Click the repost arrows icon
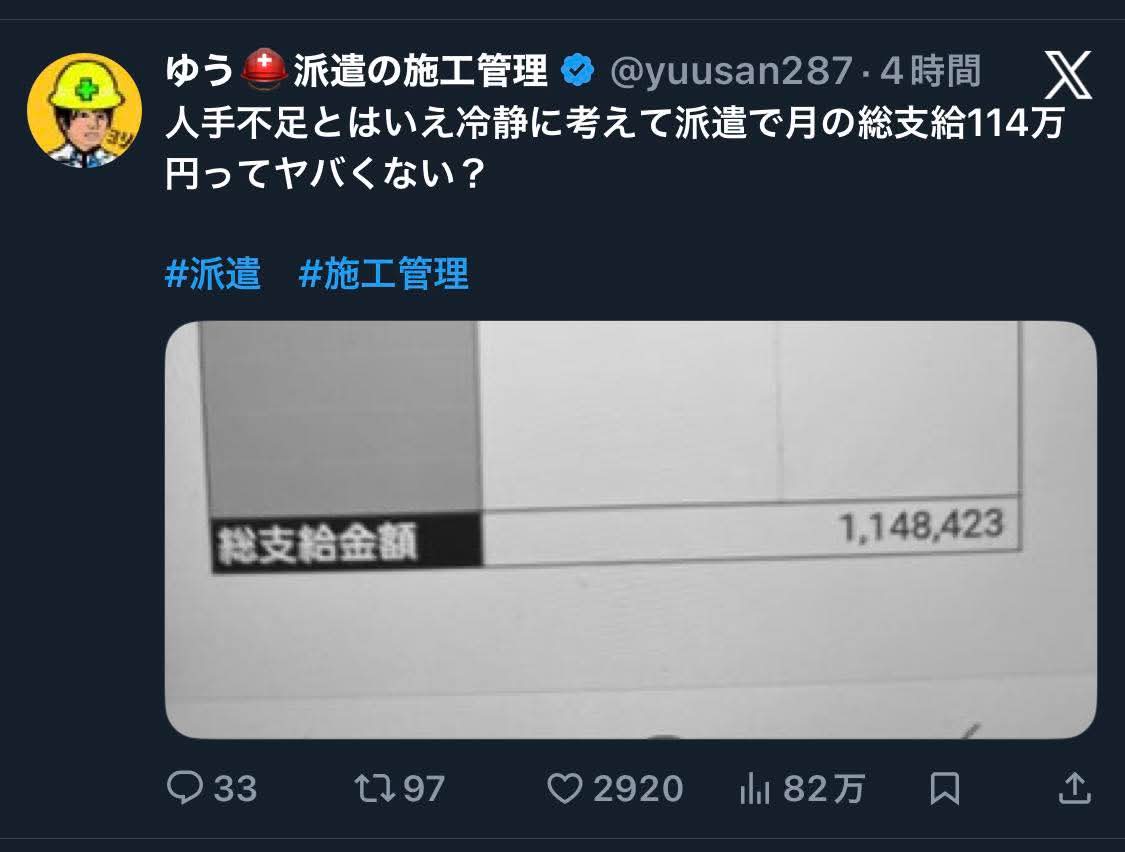Screen dimensions: 1125x852 point(375,787)
